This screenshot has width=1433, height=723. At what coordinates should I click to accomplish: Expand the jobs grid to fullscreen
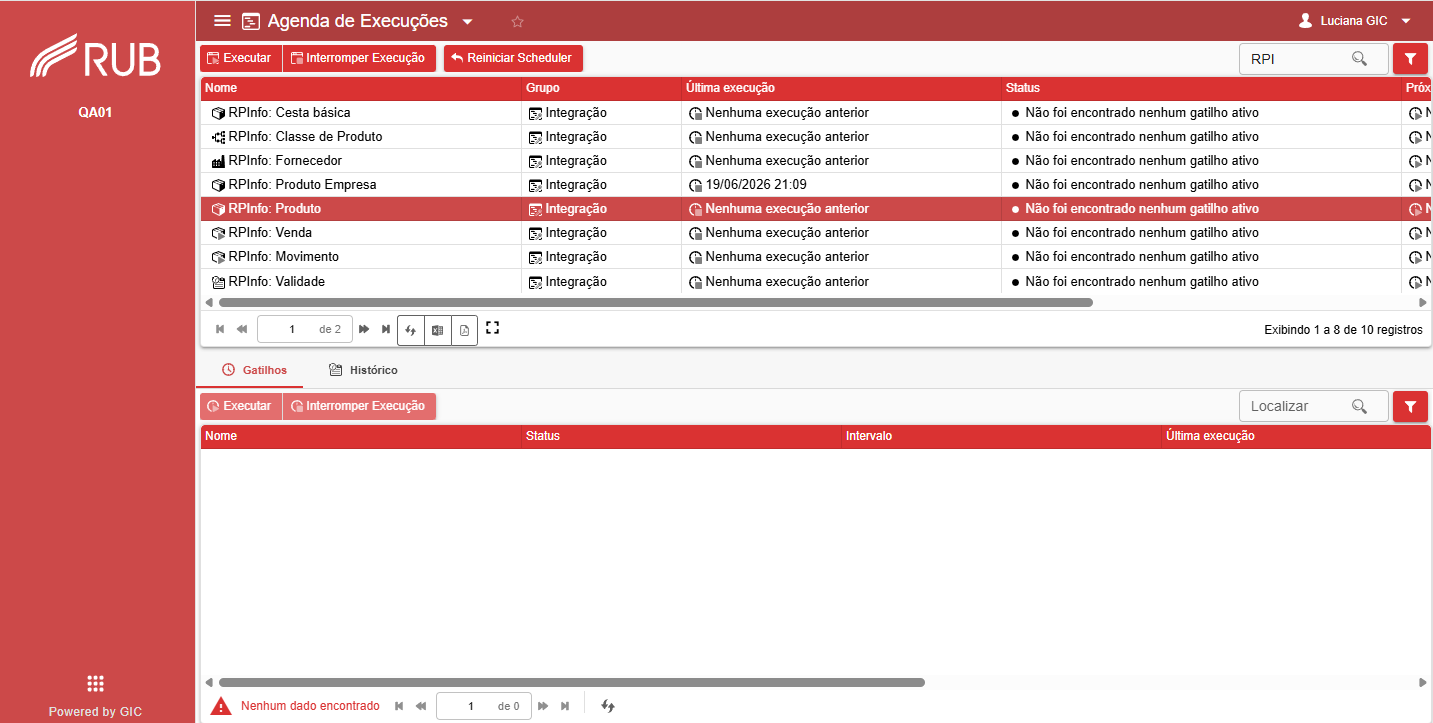tap(492, 328)
